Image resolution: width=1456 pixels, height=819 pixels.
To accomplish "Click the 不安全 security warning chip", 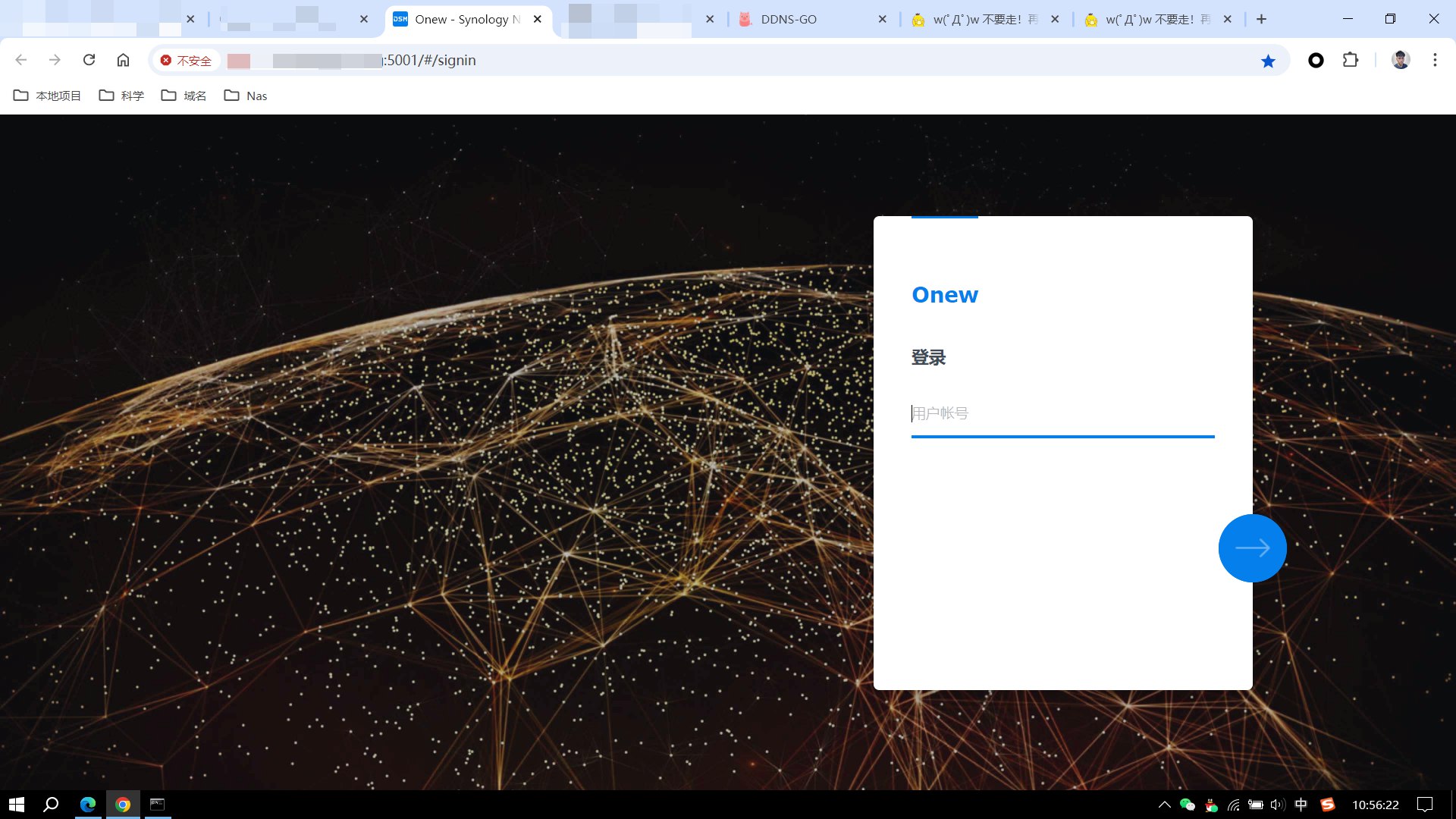I will pyautogui.click(x=186, y=61).
